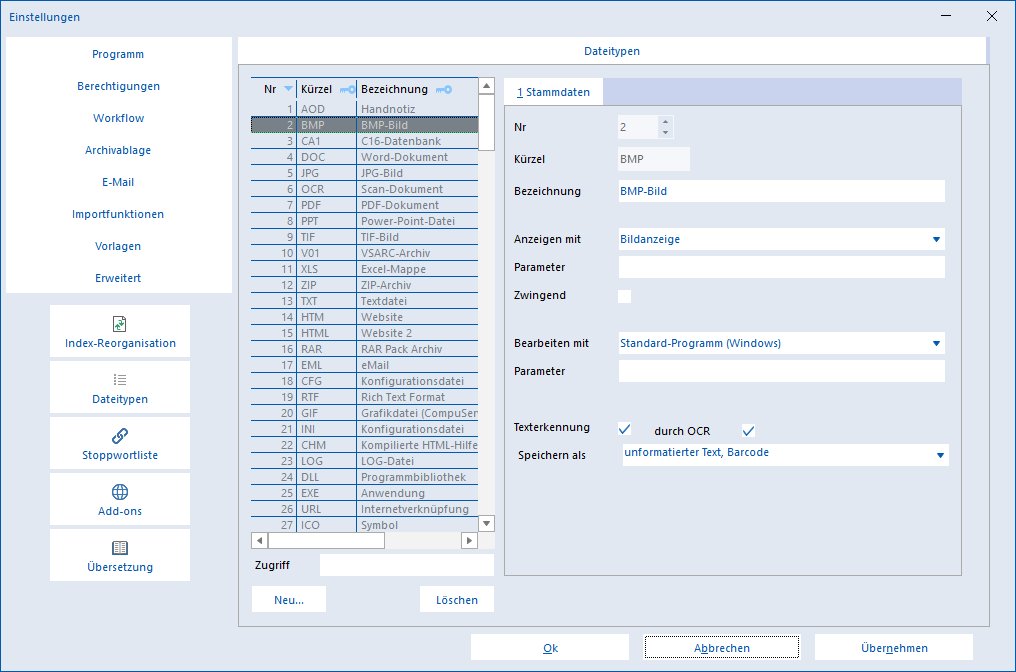Uncheck the Texterkennung checkbox

click(x=625, y=429)
